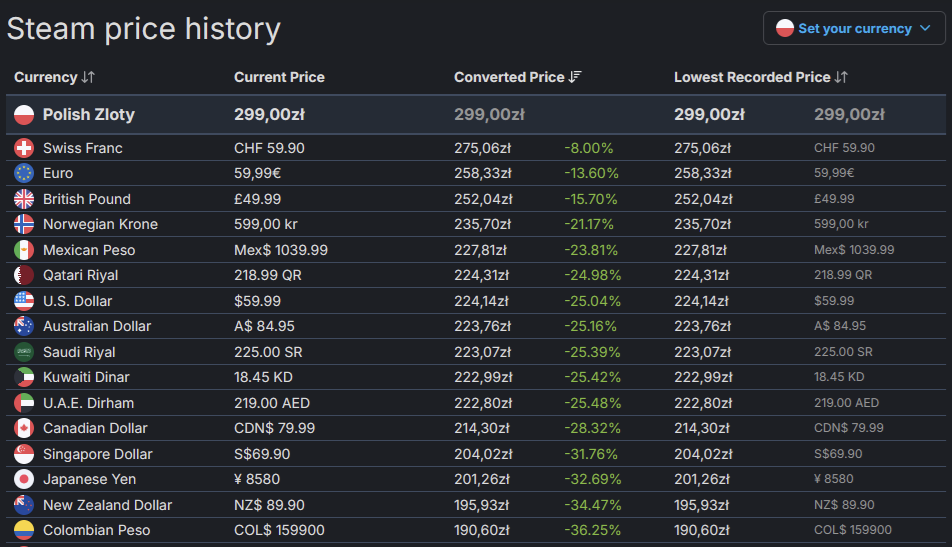Screen dimensions: 952x547
Task: Click the Japanese Yen flag icon
Action: (x=24, y=480)
